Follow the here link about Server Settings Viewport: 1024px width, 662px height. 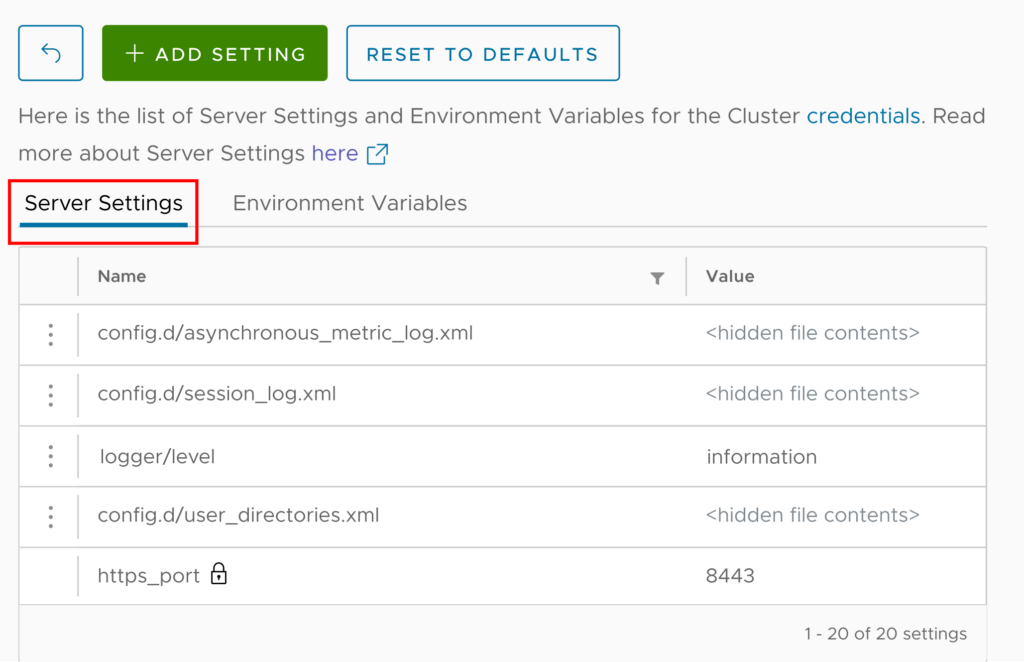pos(335,154)
